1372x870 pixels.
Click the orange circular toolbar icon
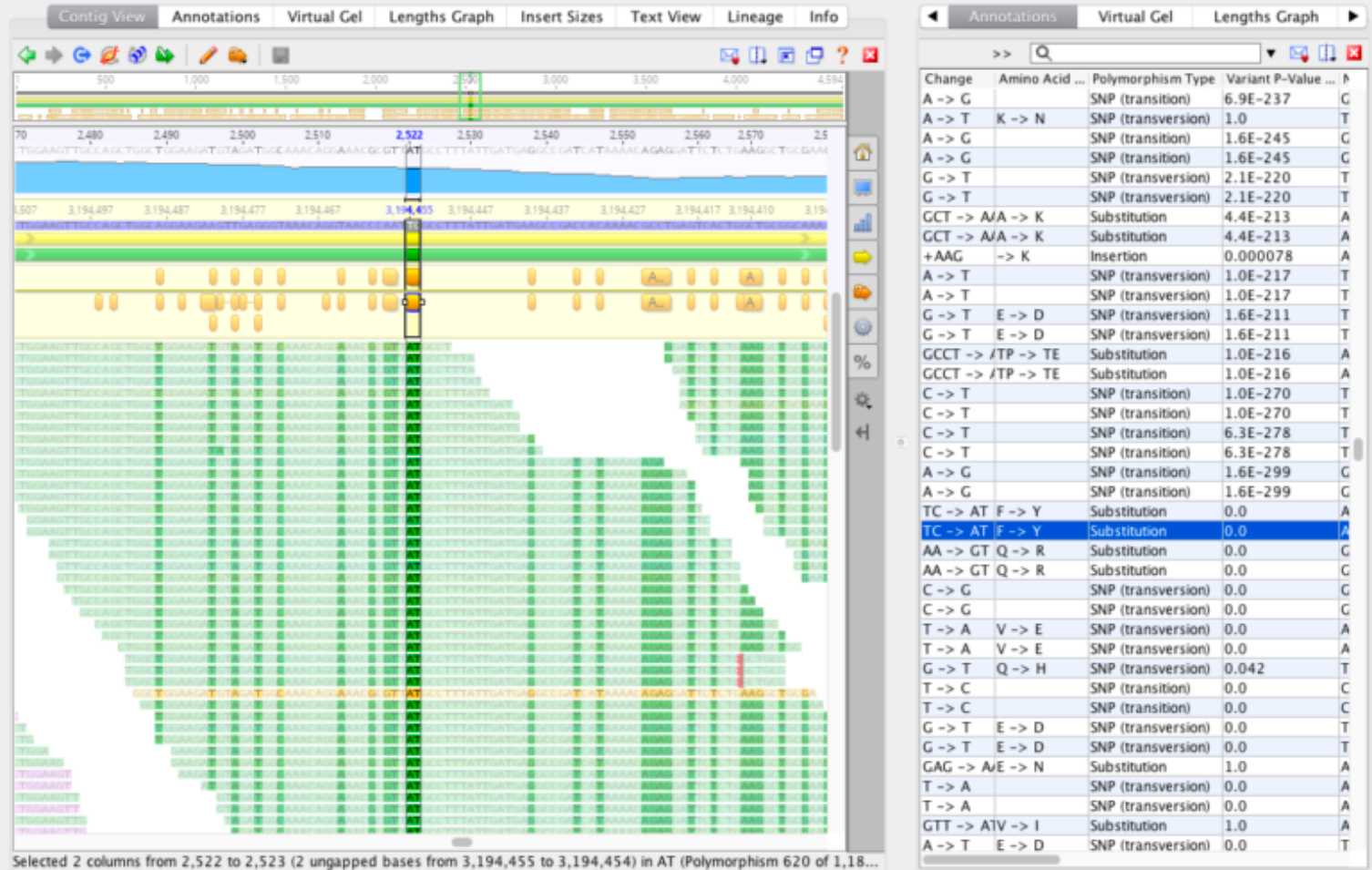coord(109,56)
